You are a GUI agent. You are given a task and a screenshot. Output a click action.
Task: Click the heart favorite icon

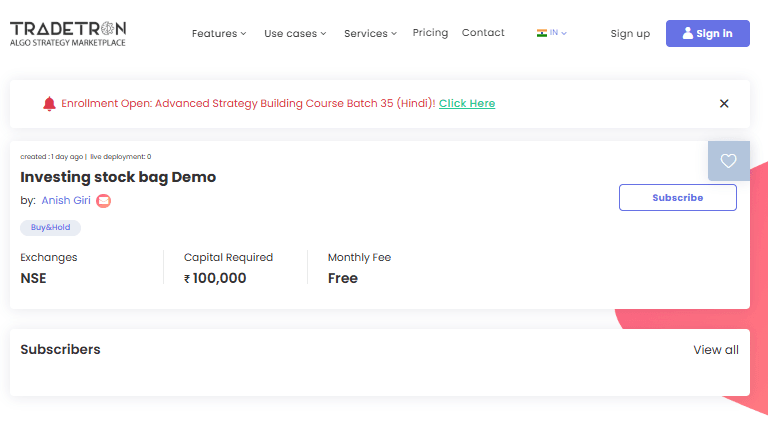pos(728,161)
